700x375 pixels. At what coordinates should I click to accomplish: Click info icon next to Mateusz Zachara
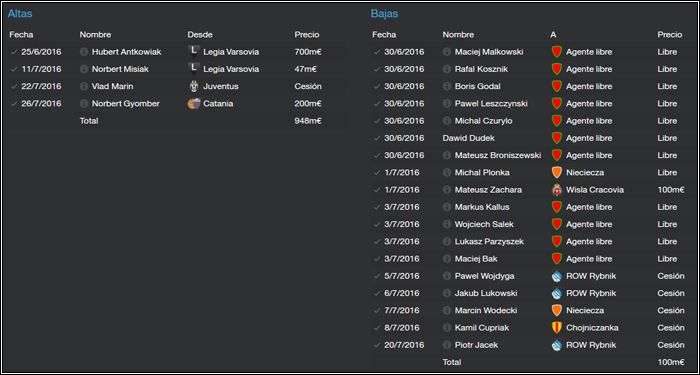click(x=446, y=190)
